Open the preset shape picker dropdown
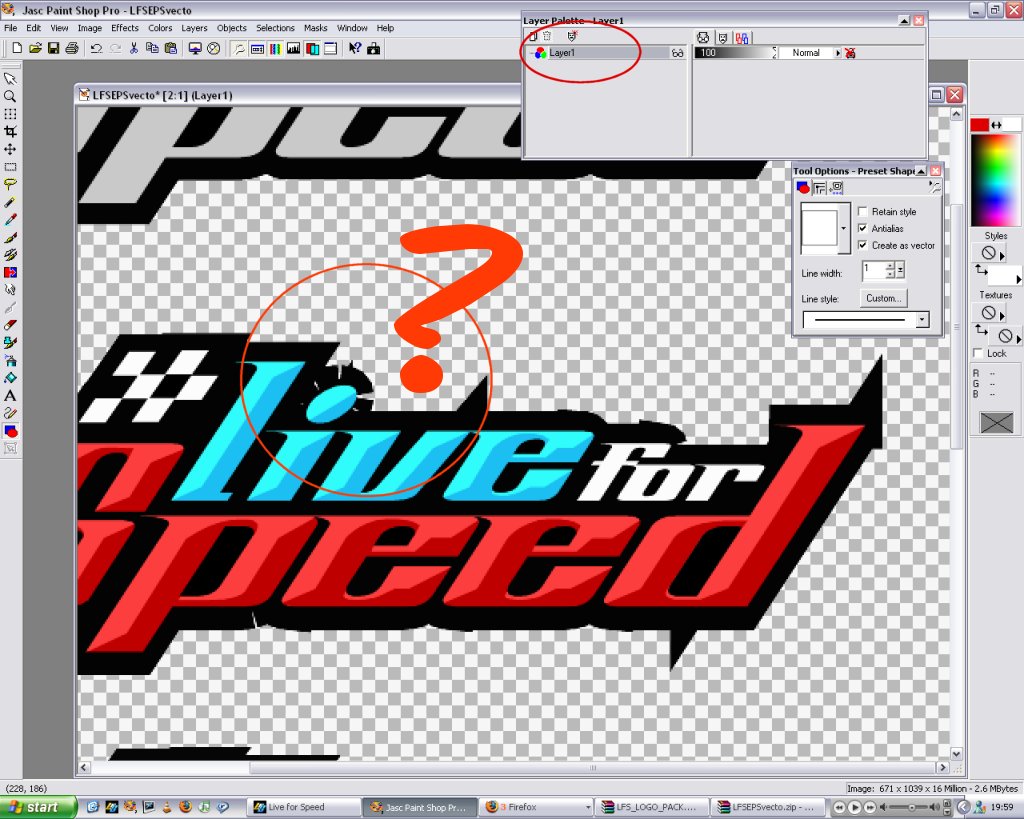 click(x=844, y=229)
